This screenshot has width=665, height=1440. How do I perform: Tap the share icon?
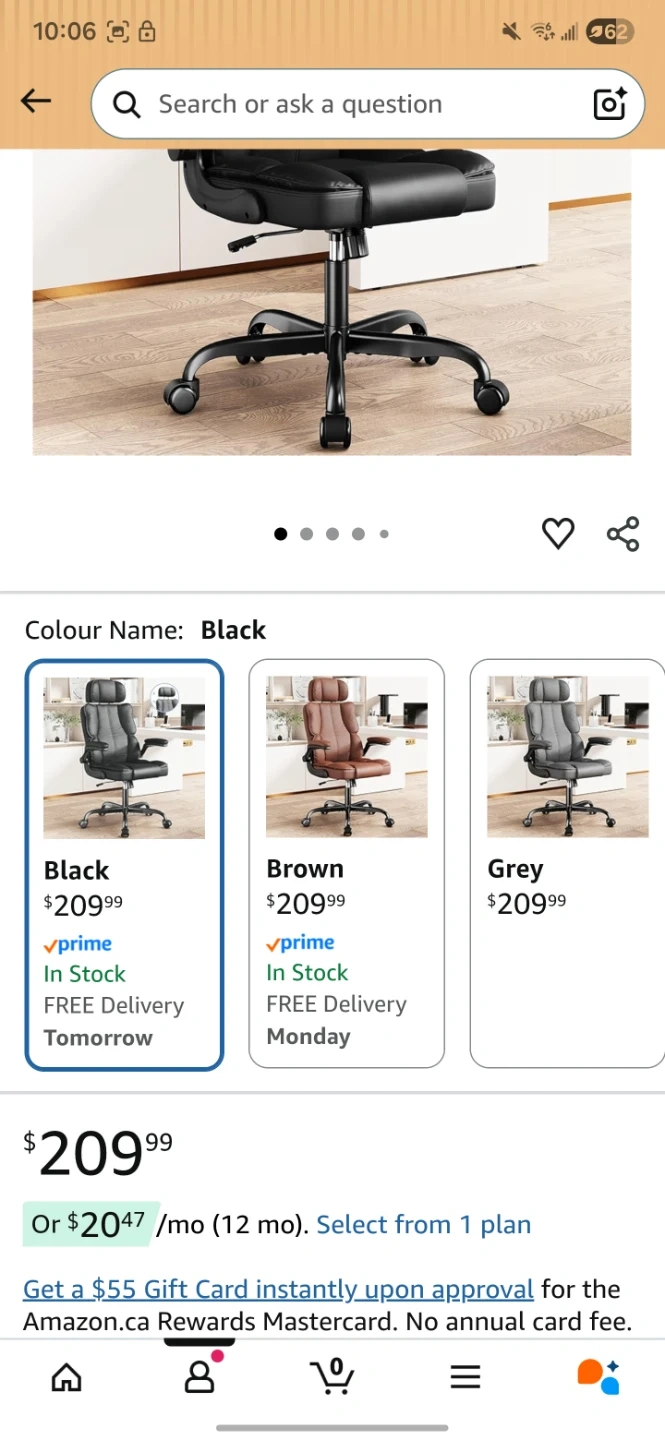click(623, 534)
